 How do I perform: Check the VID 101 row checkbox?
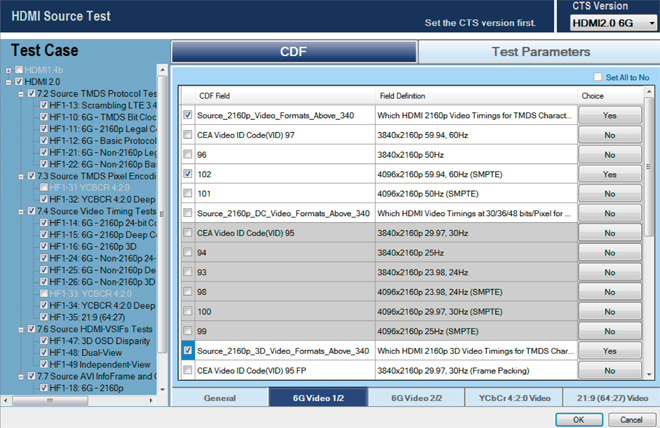click(188, 194)
